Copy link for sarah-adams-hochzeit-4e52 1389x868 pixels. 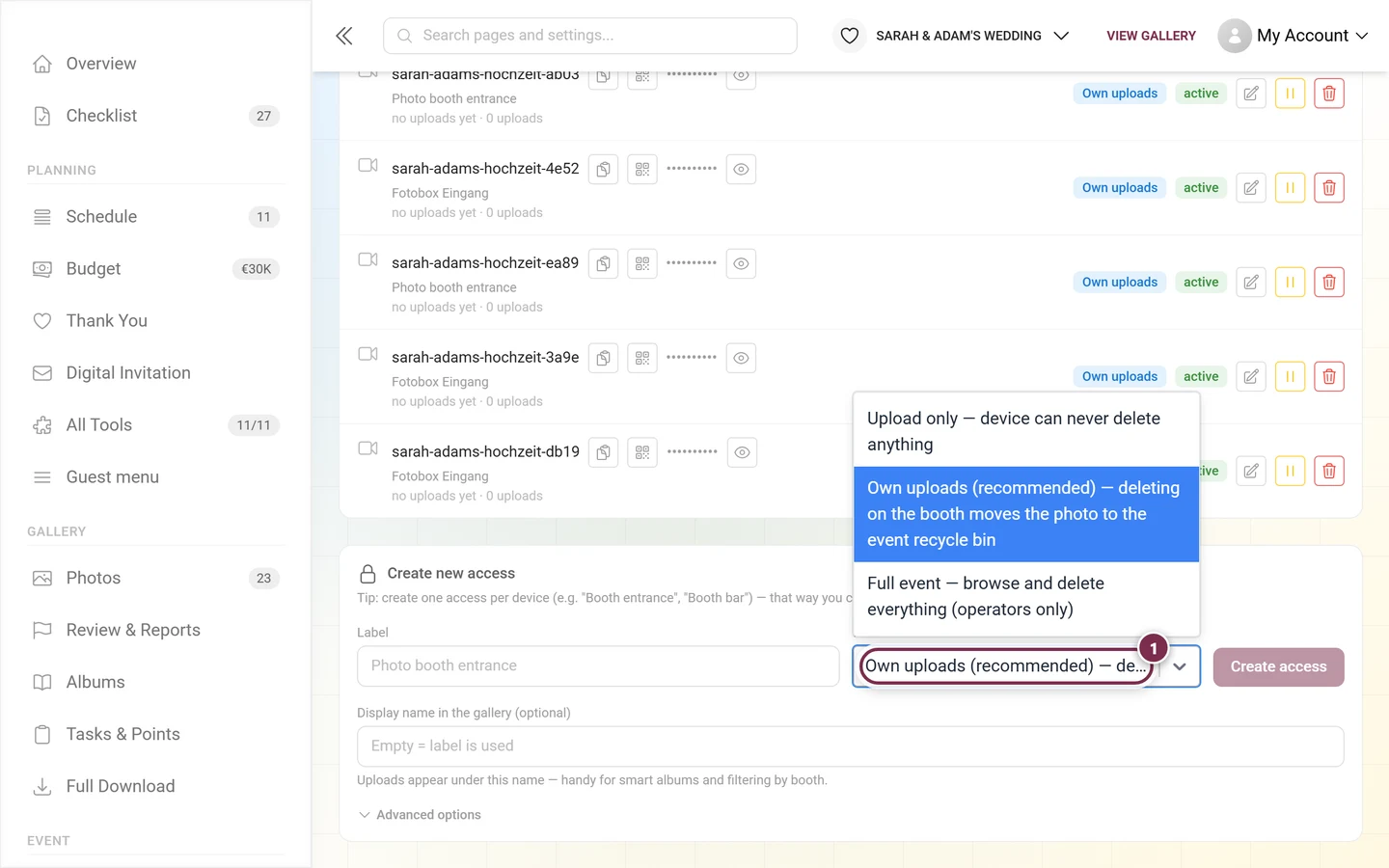pyautogui.click(x=603, y=170)
